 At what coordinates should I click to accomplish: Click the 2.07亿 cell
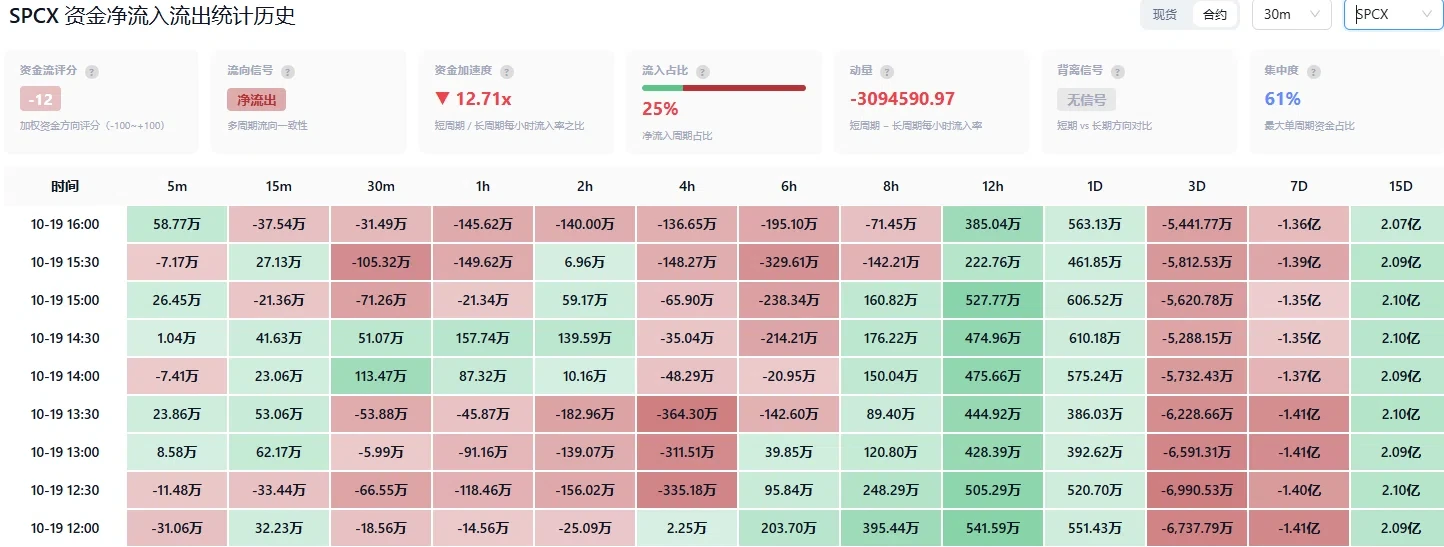point(1397,225)
